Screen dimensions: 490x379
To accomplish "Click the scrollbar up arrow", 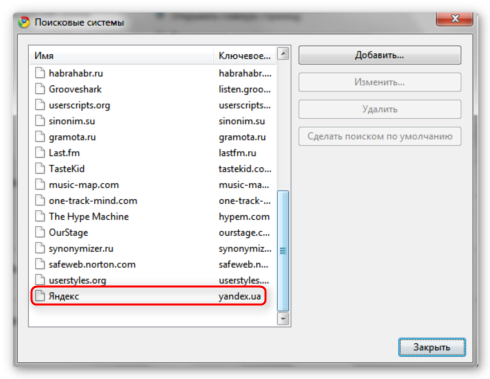I will [x=283, y=53].
